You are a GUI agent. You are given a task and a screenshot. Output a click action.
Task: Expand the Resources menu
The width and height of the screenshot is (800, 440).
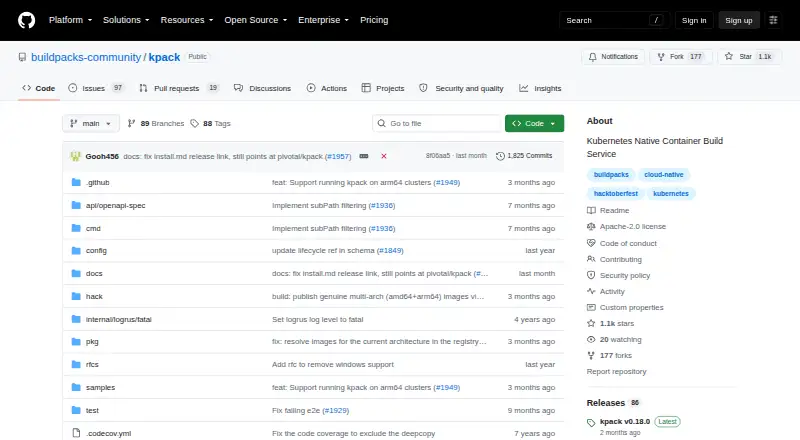187,20
